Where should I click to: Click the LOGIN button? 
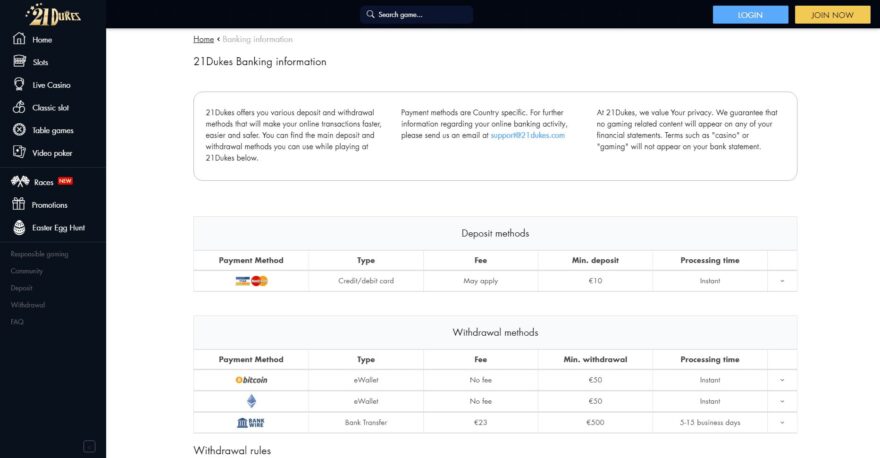coord(750,15)
